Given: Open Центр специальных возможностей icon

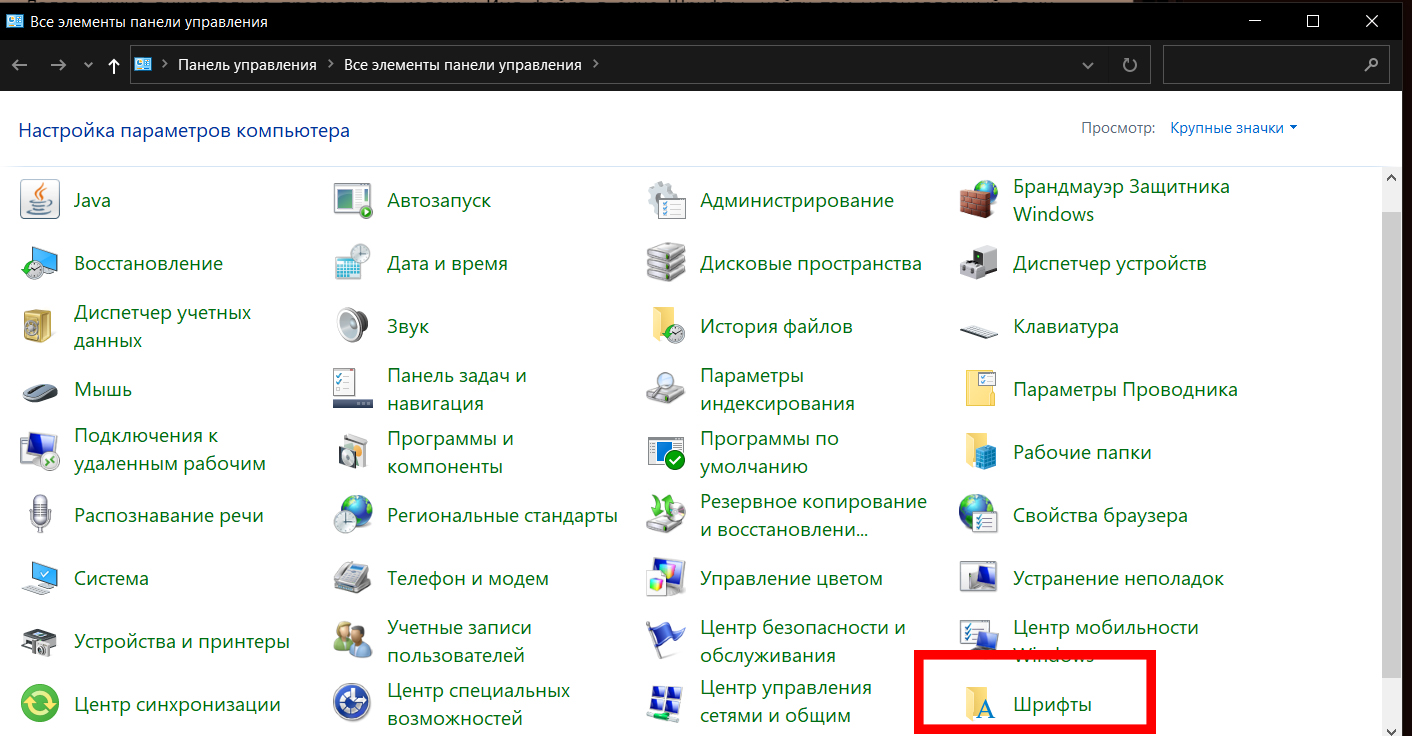Looking at the screenshot, I should 353,704.
